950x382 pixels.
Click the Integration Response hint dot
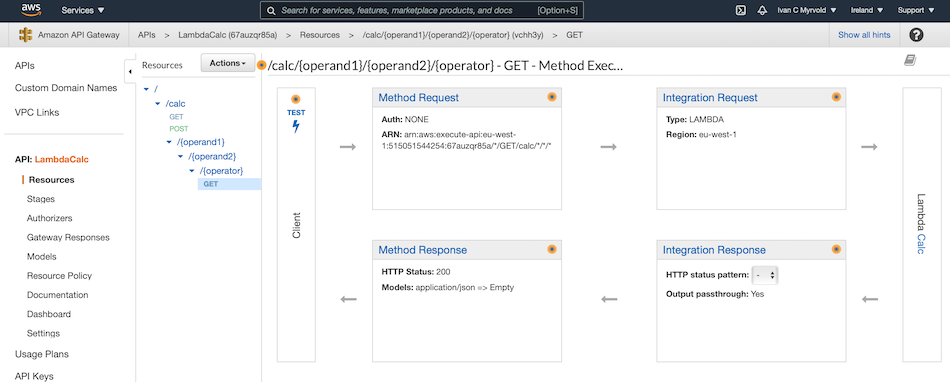pyautogui.click(x=836, y=249)
